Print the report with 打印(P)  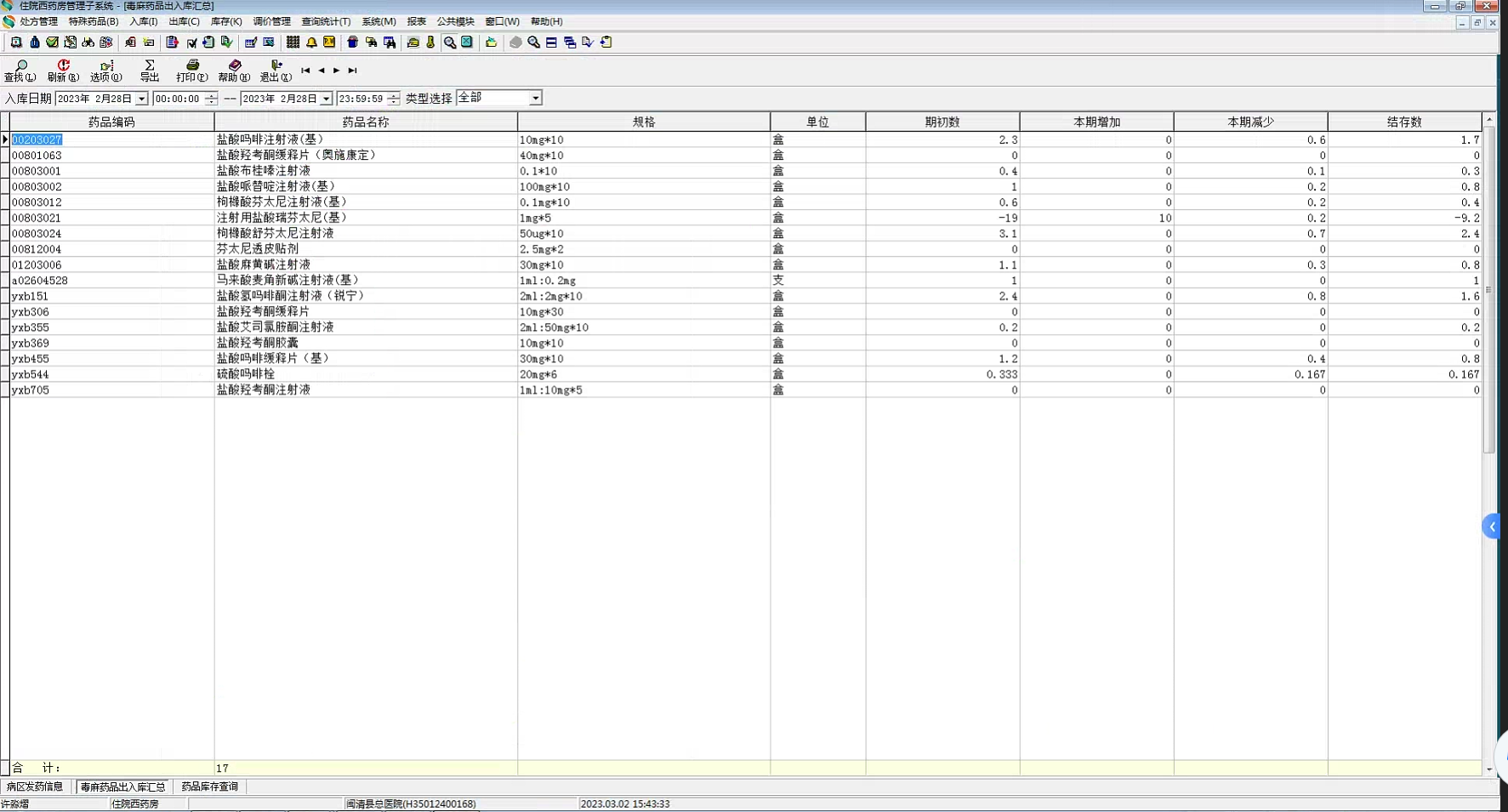point(192,71)
